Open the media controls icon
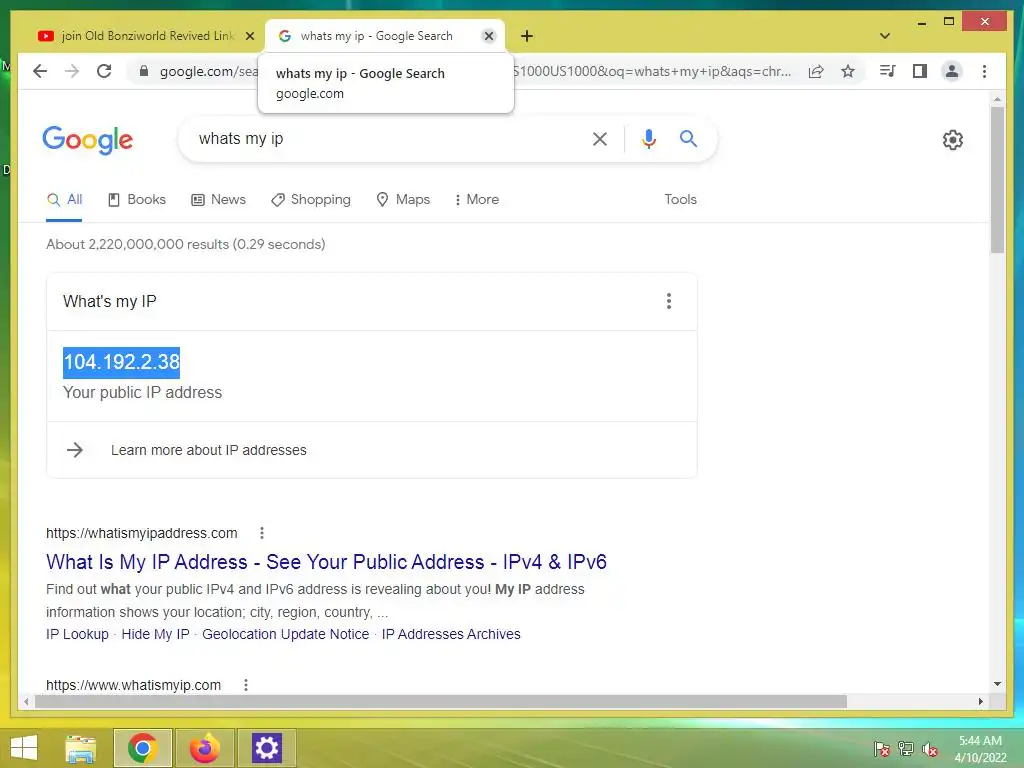The width and height of the screenshot is (1024, 768). [888, 71]
